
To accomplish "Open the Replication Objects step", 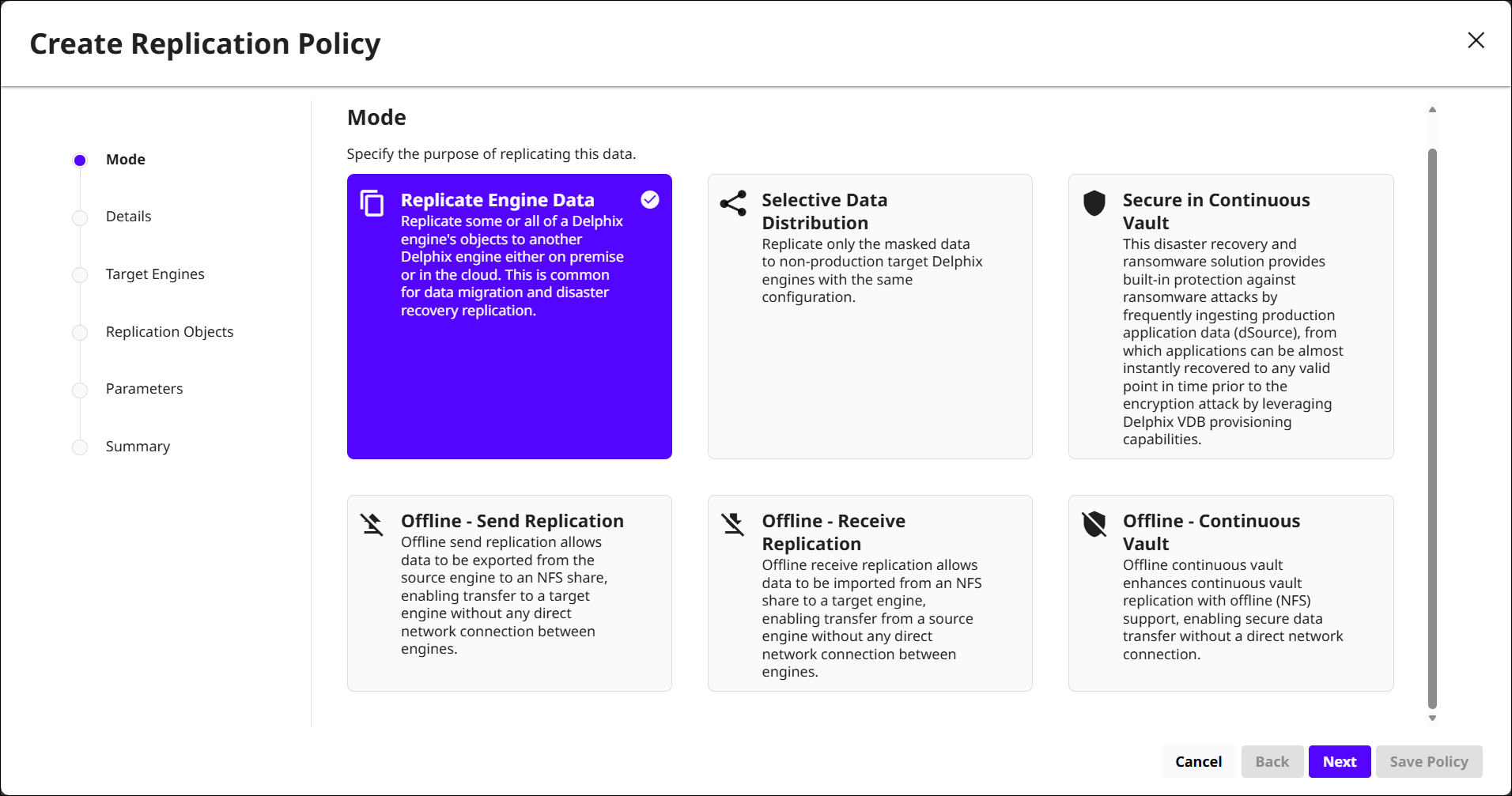I will [169, 332].
